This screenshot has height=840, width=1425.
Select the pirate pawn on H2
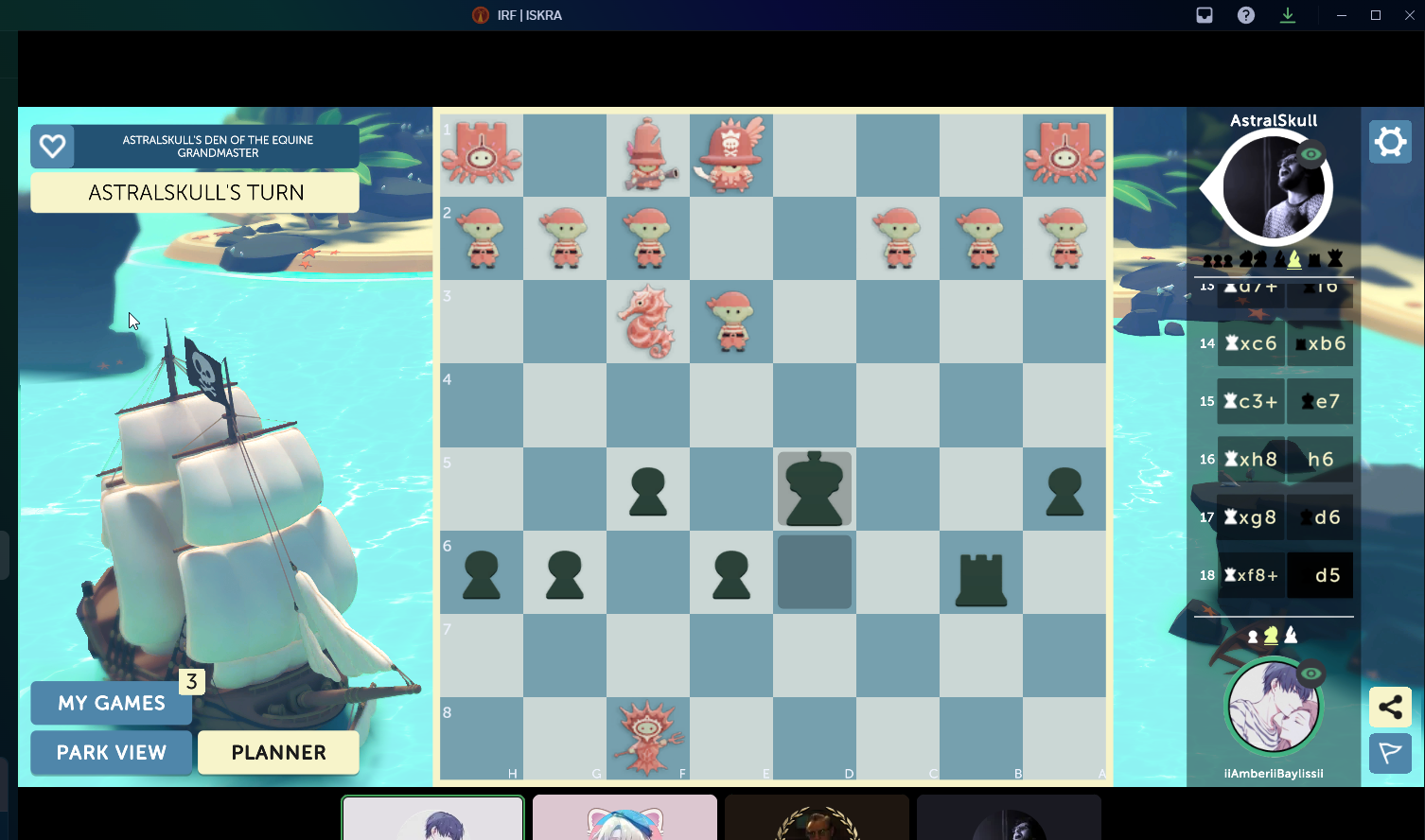click(482, 238)
